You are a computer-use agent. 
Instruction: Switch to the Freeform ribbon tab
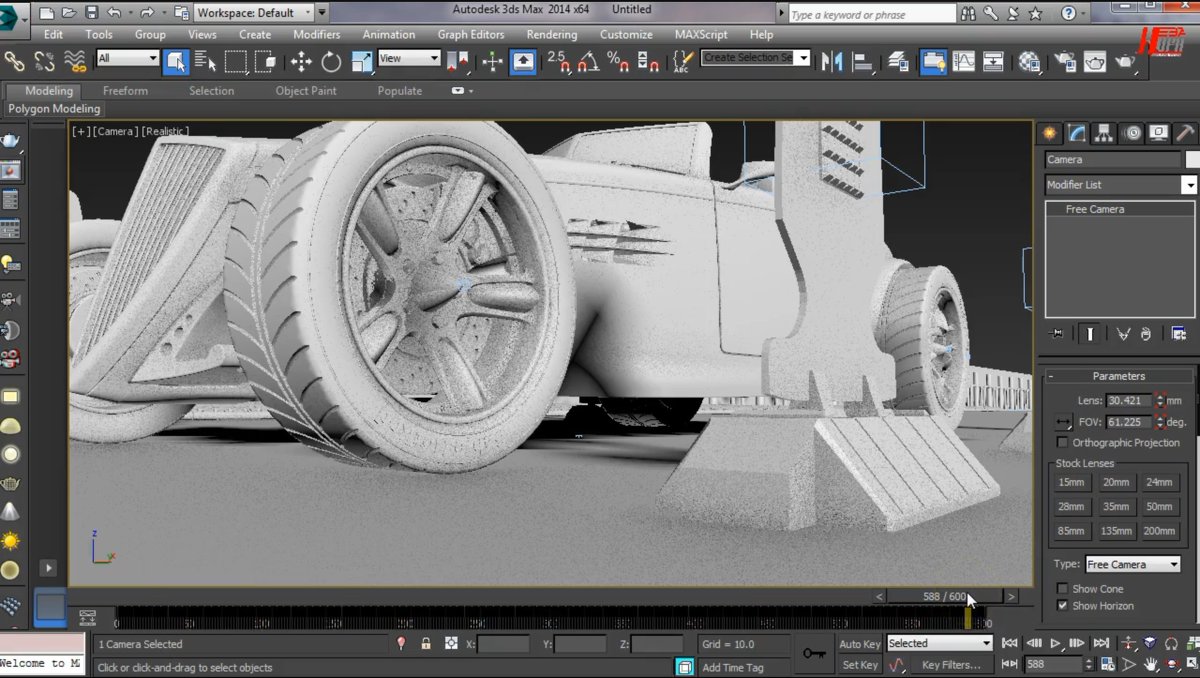[x=125, y=90]
